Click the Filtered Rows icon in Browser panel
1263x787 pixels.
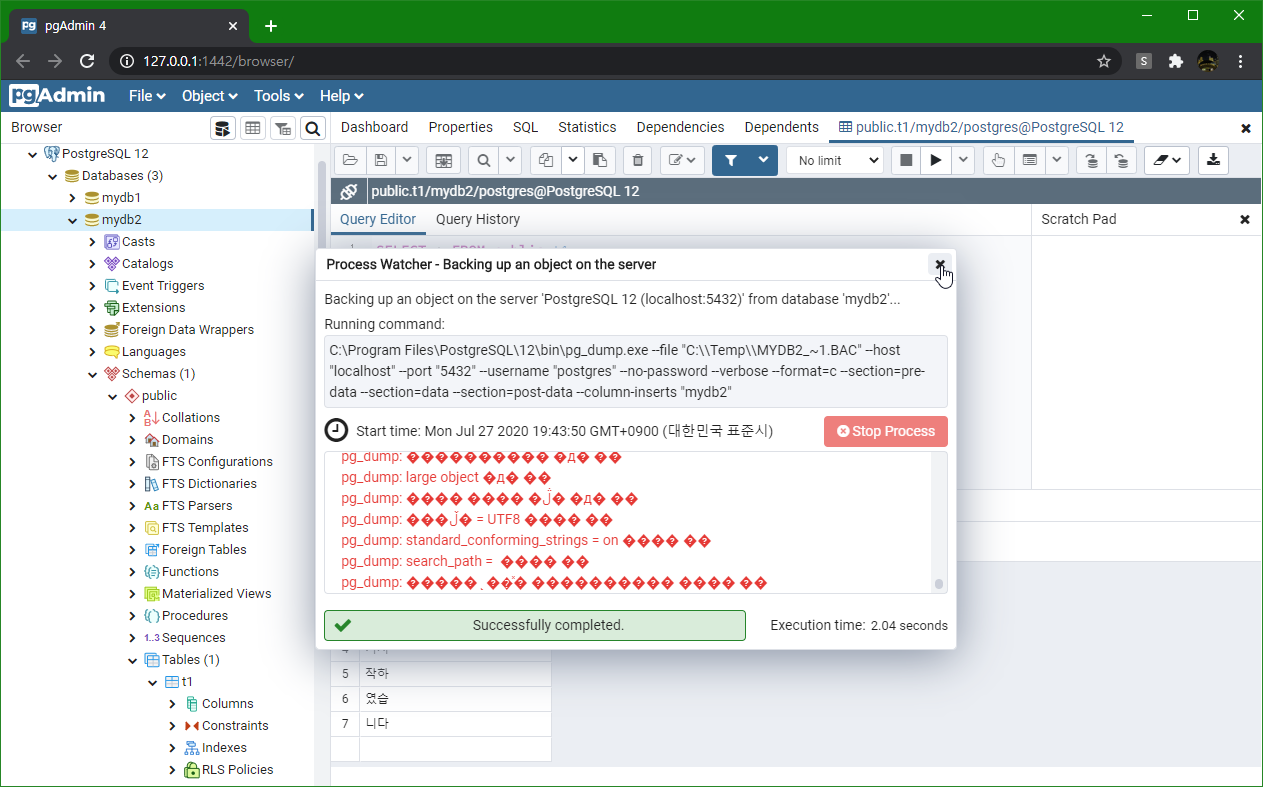[283, 128]
